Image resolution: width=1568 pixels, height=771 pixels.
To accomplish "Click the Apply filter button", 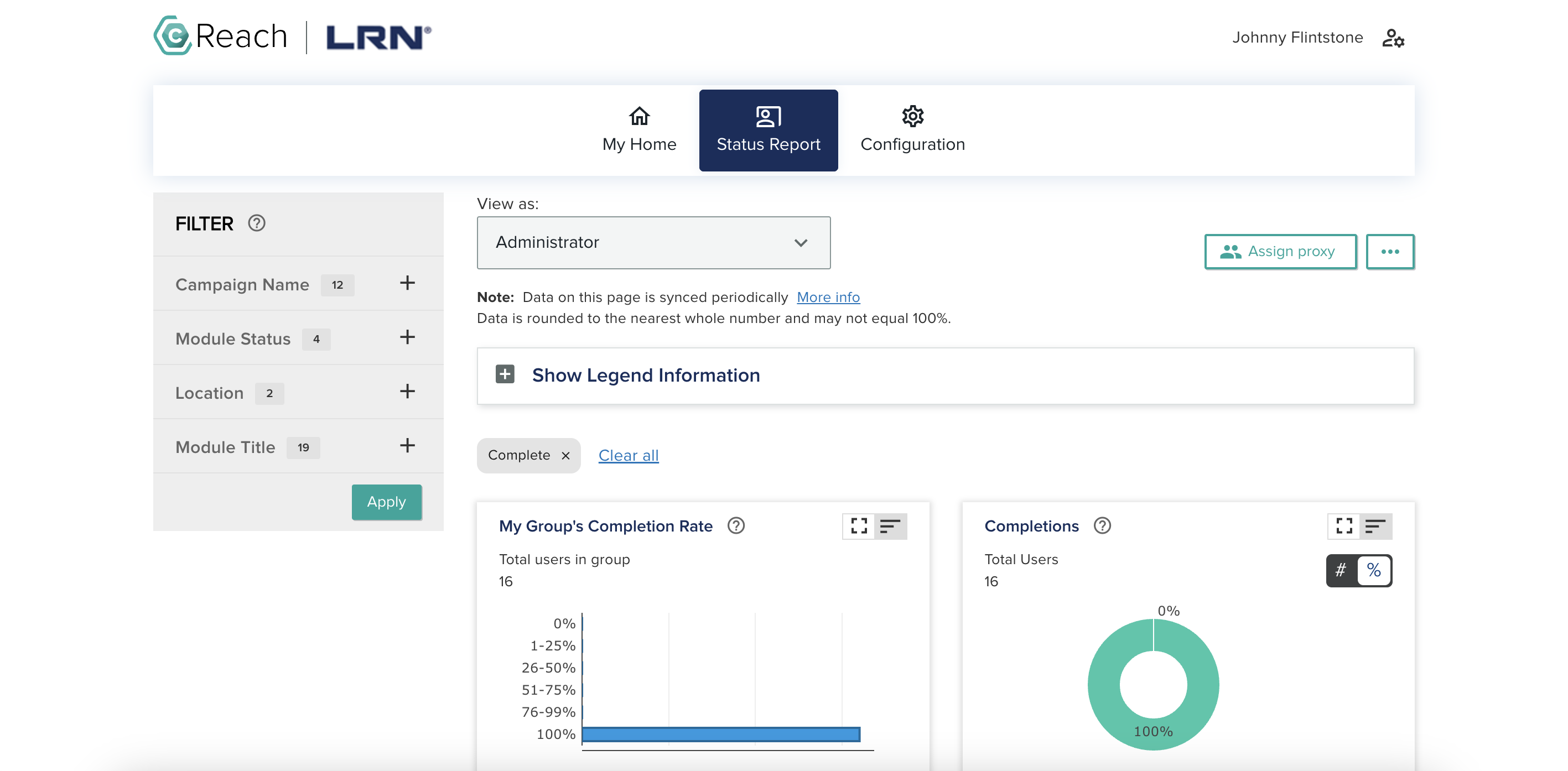I will pos(386,502).
